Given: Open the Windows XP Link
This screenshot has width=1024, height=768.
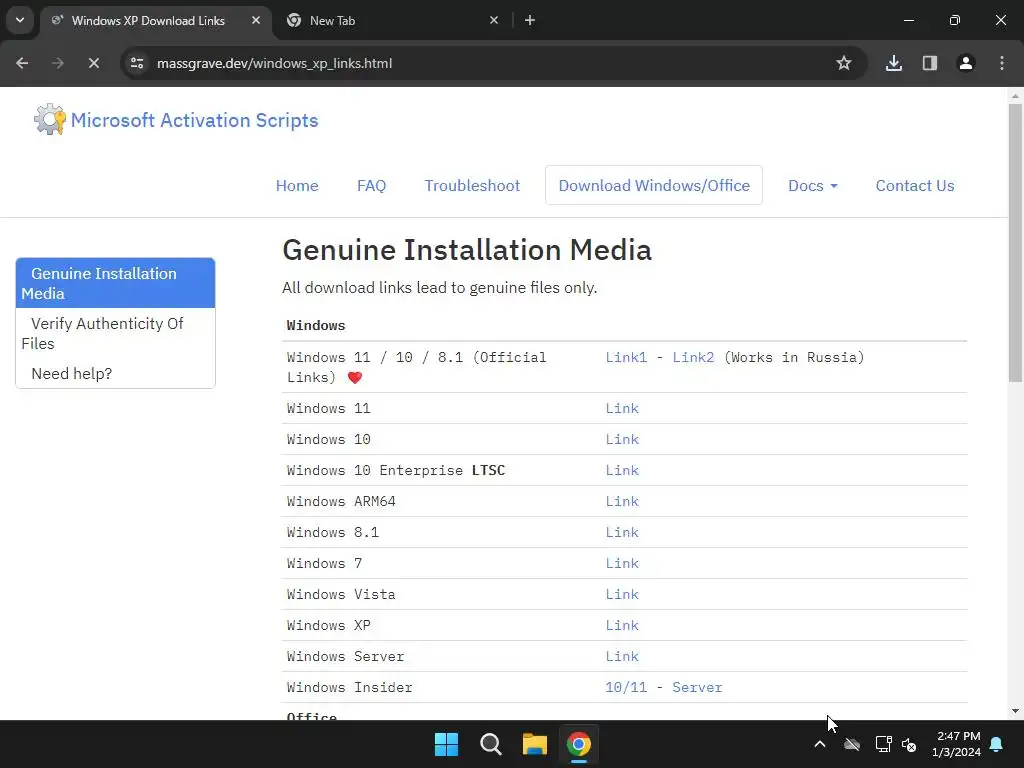Looking at the screenshot, I should pos(622,626).
